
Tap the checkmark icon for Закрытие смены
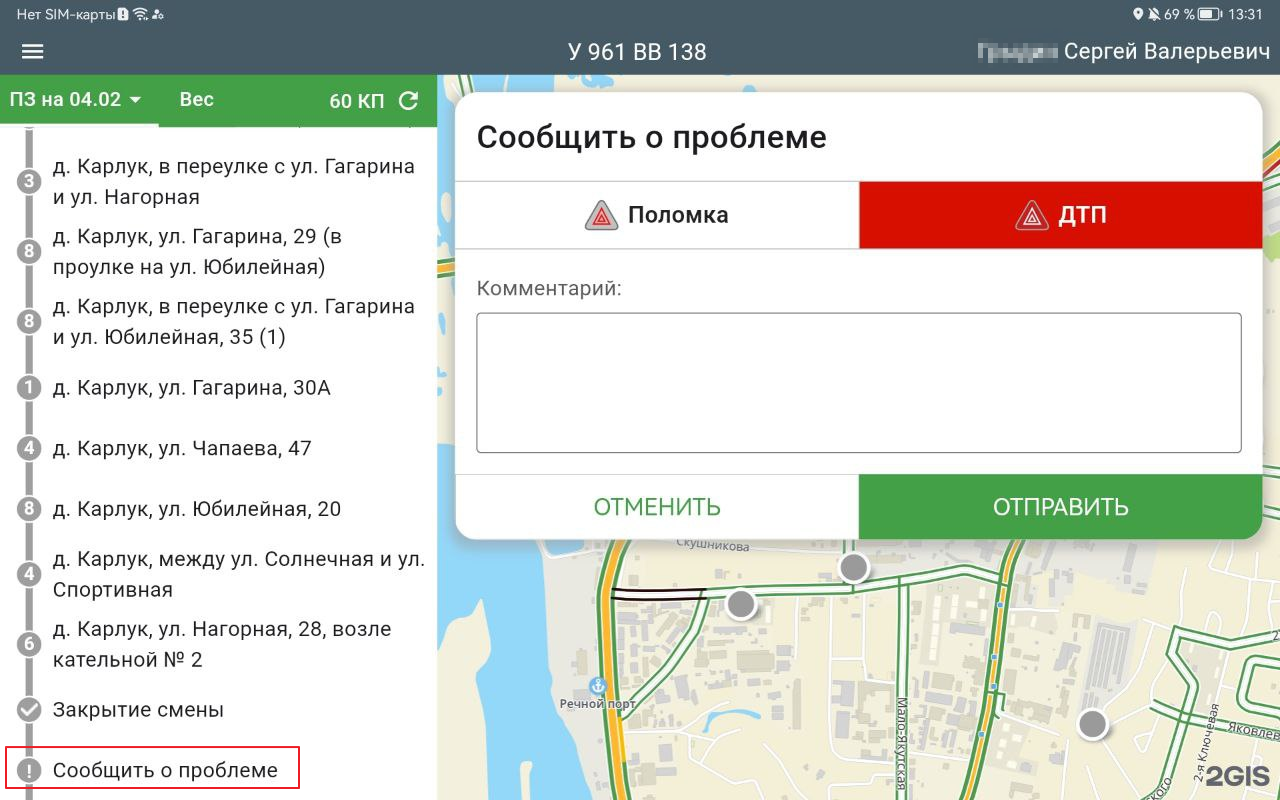(29, 710)
